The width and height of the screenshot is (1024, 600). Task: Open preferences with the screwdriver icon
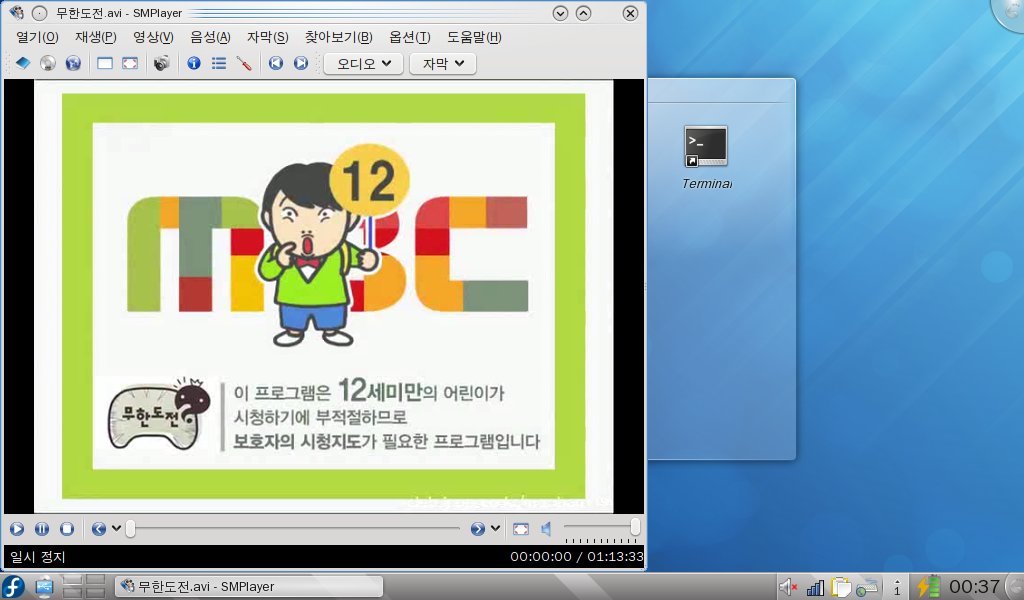click(x=244, y=63)
